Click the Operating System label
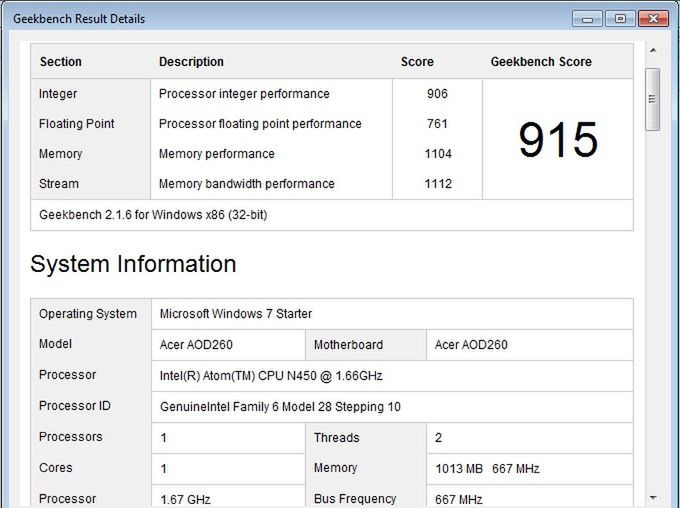 [88, 314]
